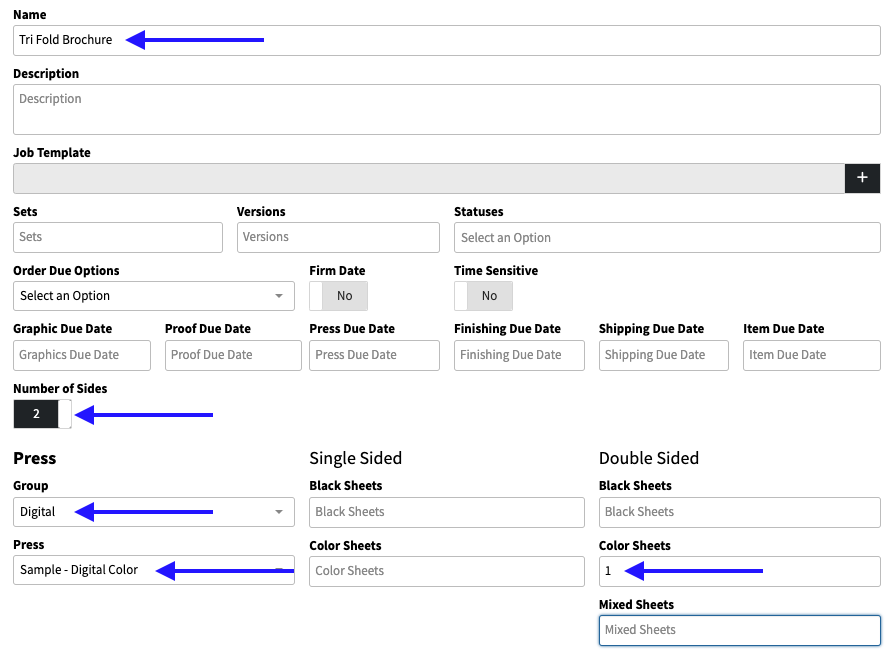
Task: Click Single Sided Color Sheets field
Action: [x=447, y=571]
